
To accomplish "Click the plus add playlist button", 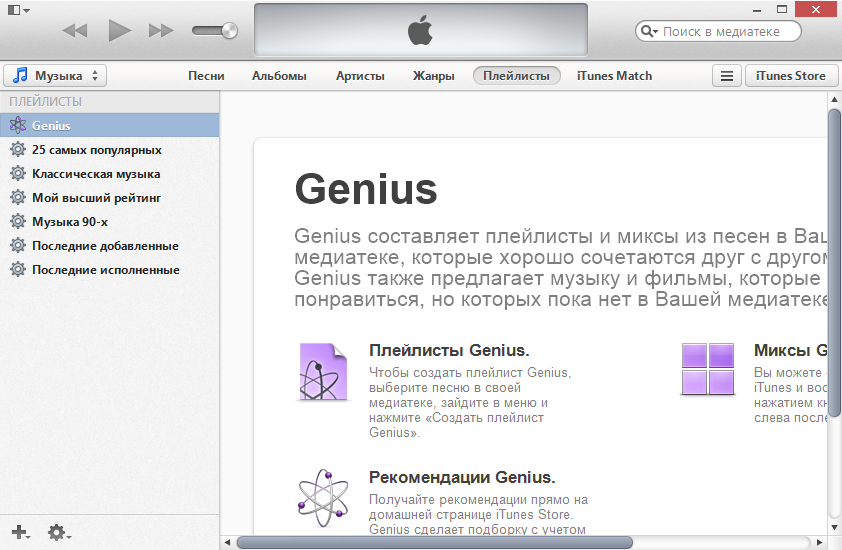I will (x=20, y=532).
